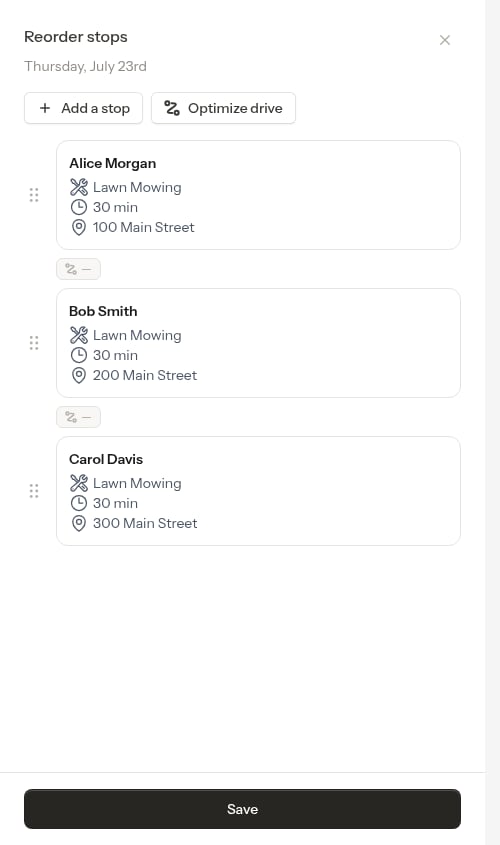Click the drag handle beside Bob Smith
500x845 pixels.
point(34,343)
